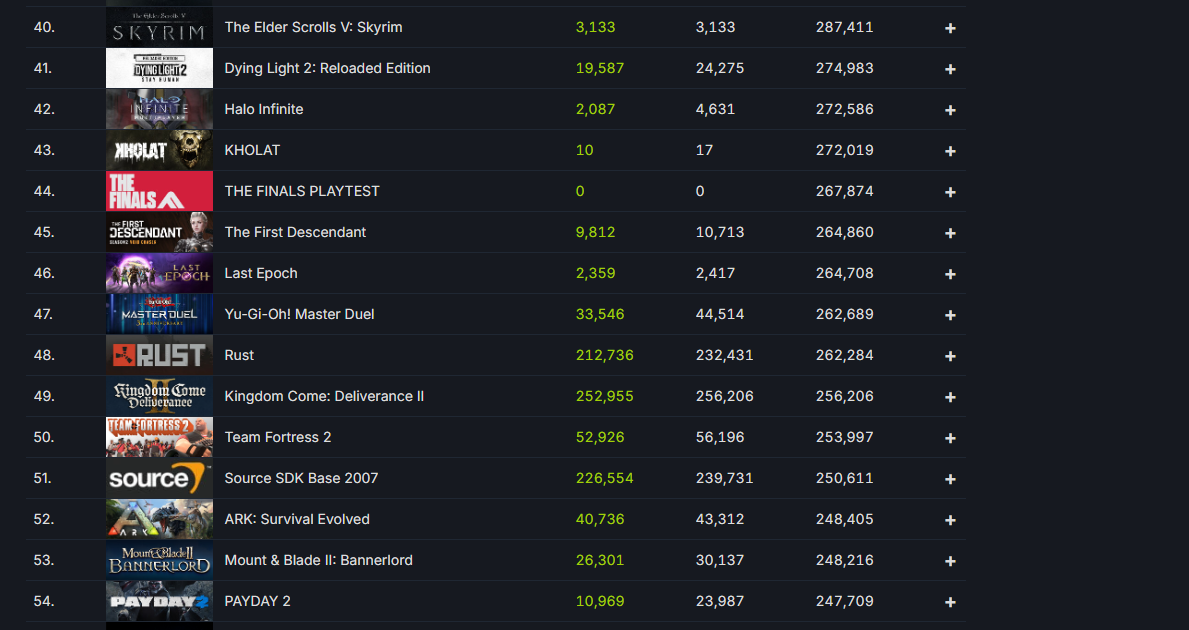Select 24h peak value 56,196
Screen dimensions: 1189x630
tap(720, 437)
